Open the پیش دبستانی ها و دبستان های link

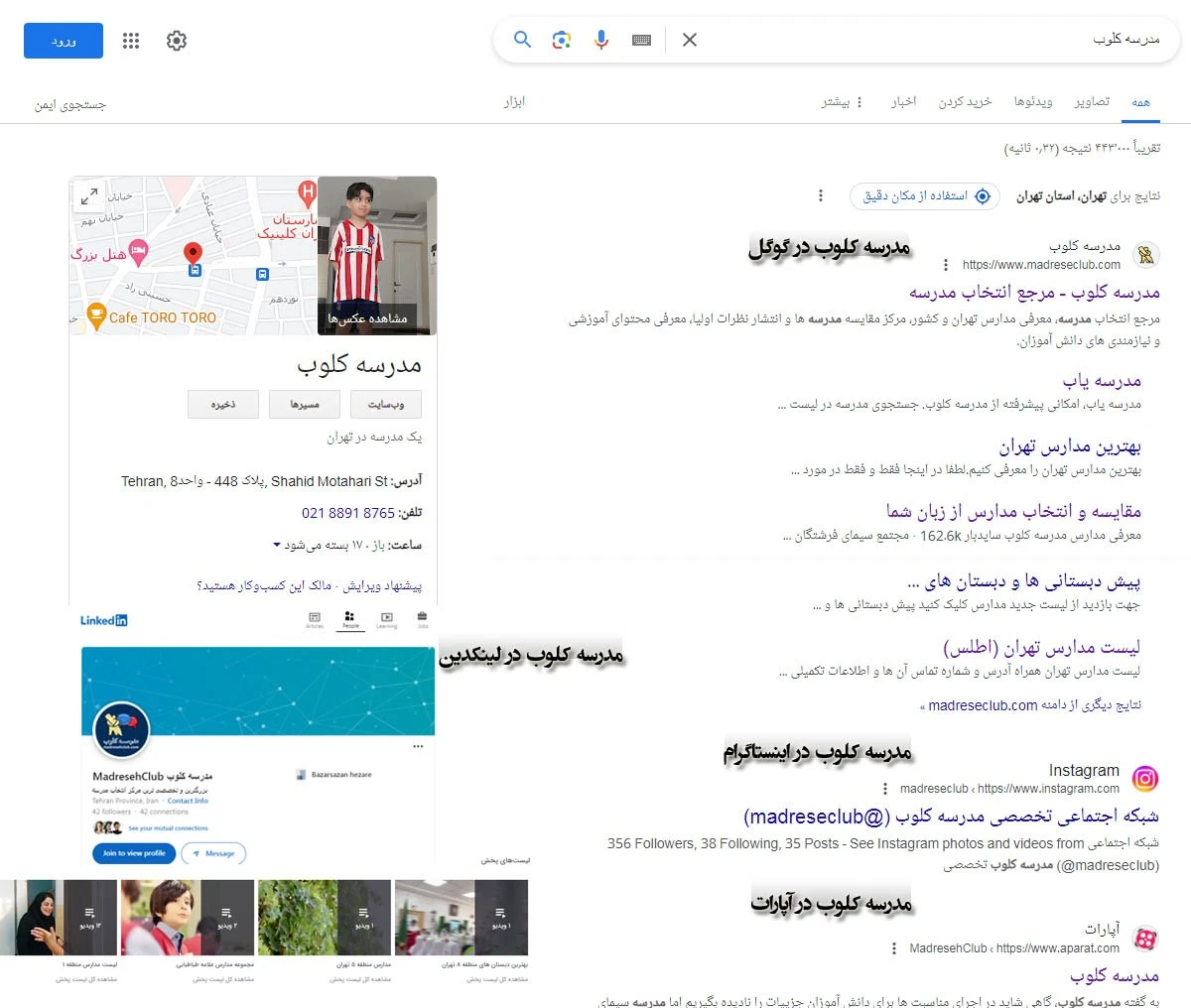(1023, 581)
